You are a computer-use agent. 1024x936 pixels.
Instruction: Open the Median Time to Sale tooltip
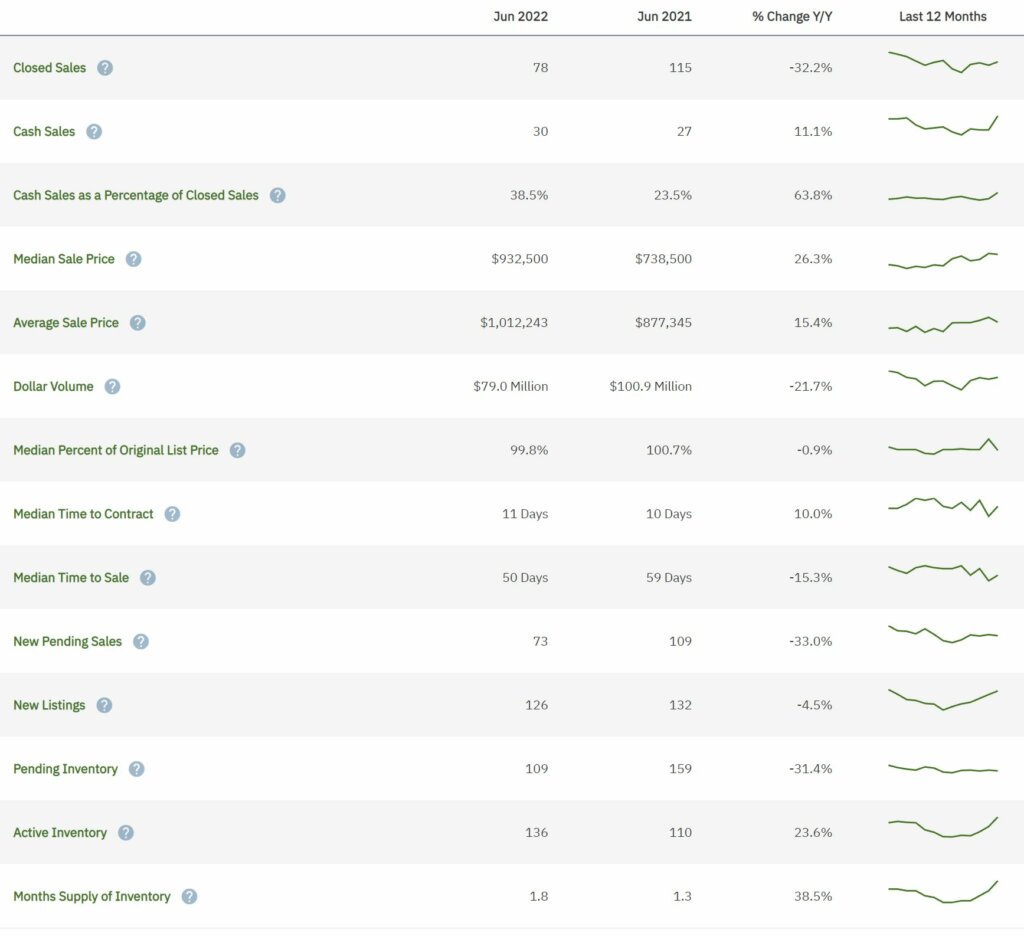click(147, 578)
